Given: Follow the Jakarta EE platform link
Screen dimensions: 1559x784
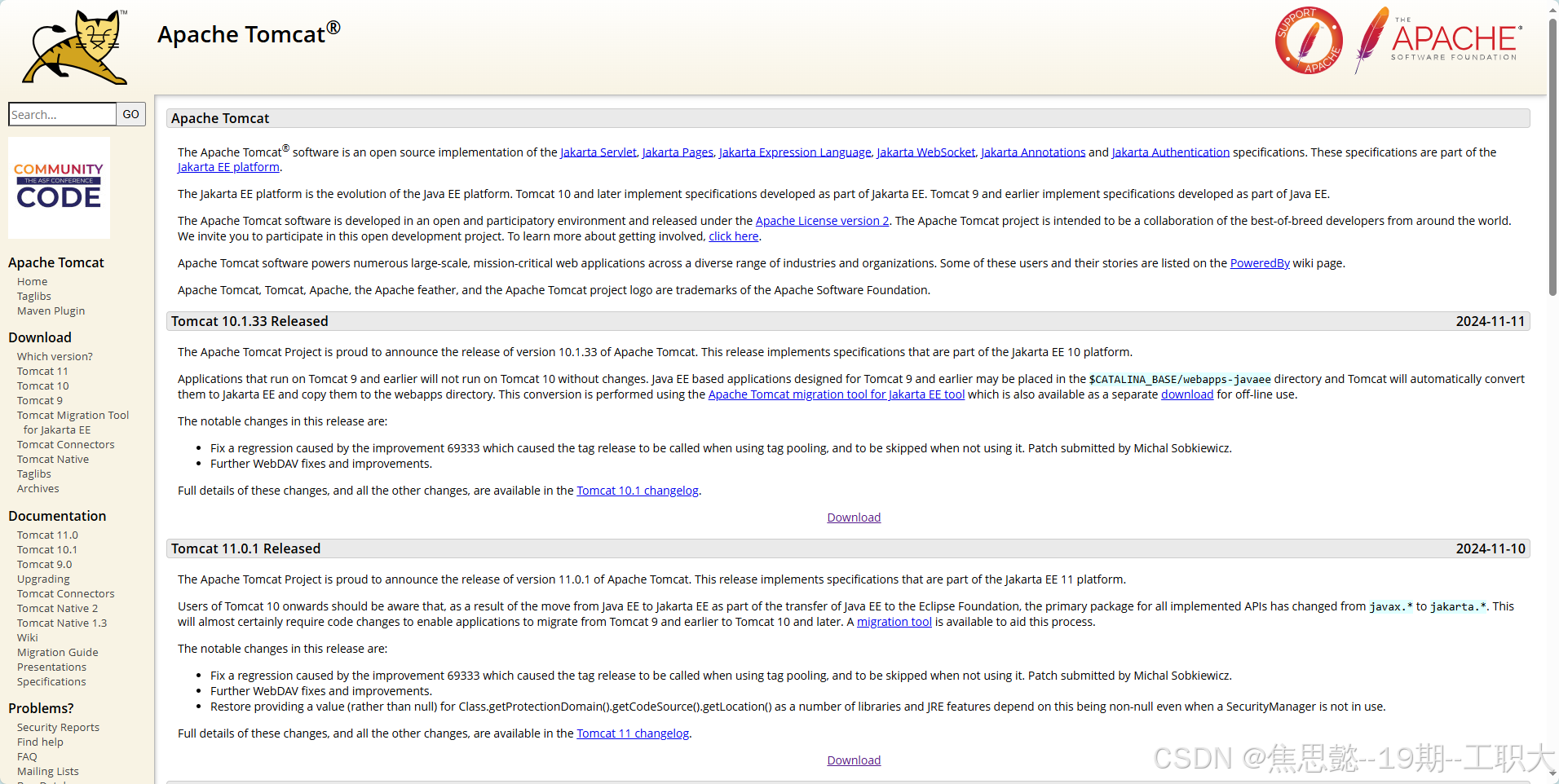Looking at the screenshot, I should 228,167.
